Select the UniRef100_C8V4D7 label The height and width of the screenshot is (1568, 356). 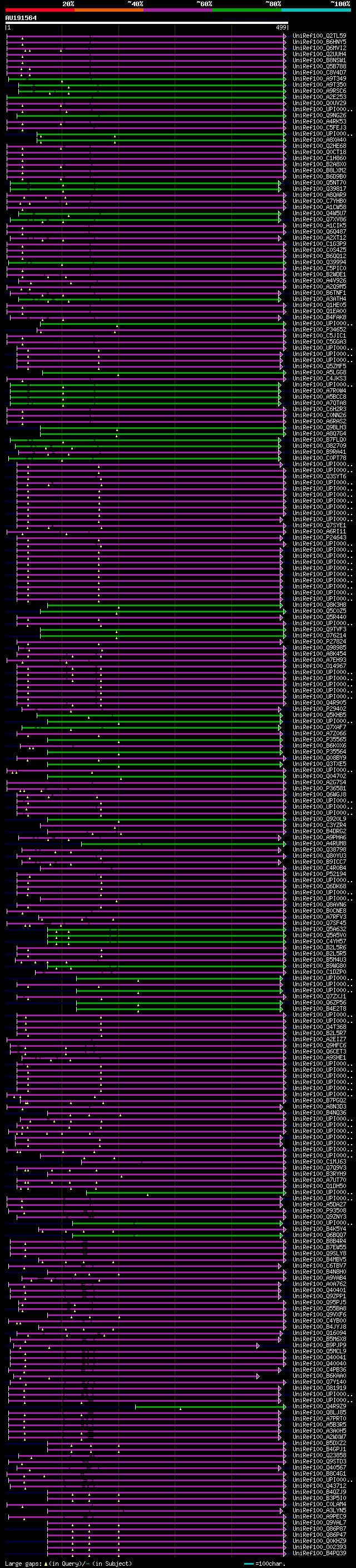click(319, 72)
